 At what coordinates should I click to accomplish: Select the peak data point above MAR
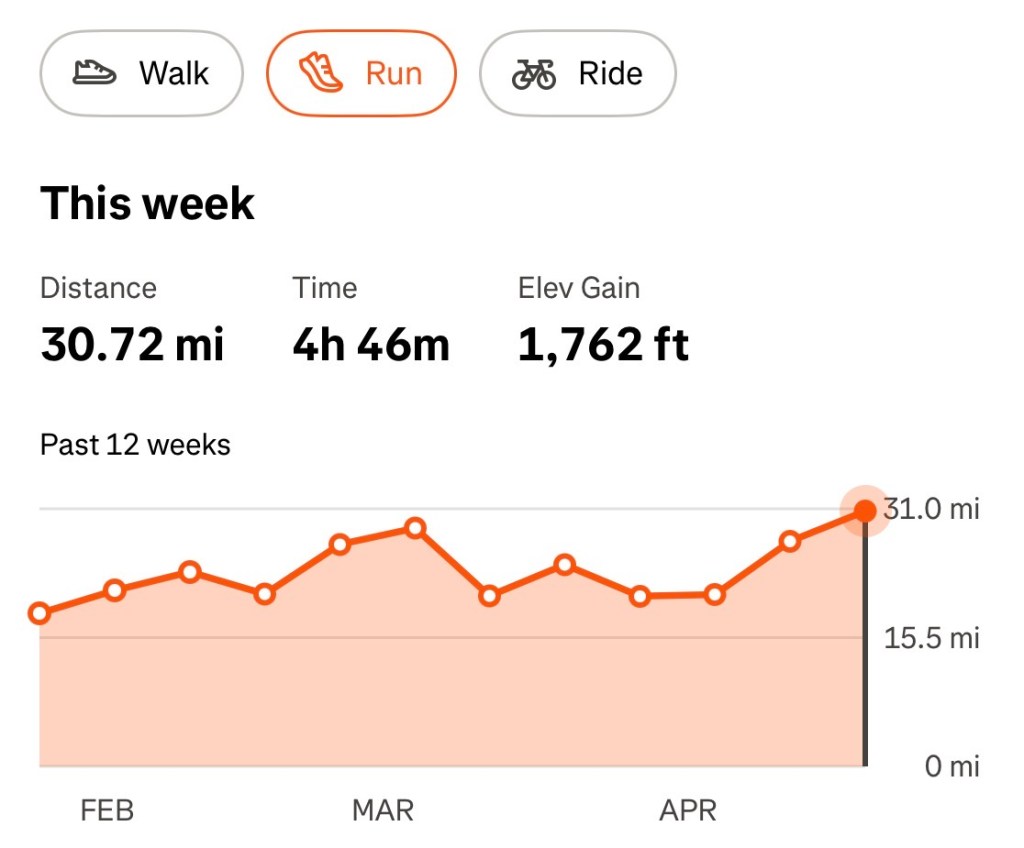pyautogui.click(x=415, y=528)
